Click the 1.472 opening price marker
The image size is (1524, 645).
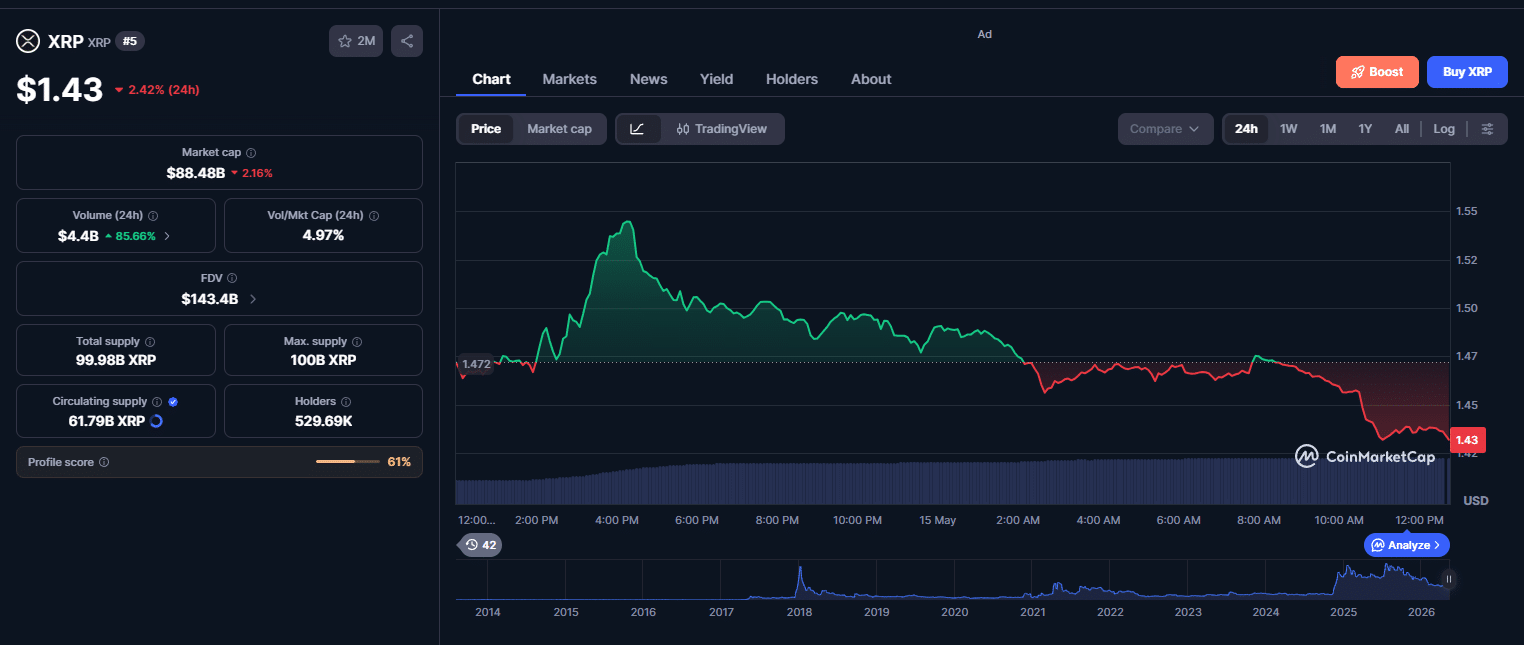tap(476, 364)
